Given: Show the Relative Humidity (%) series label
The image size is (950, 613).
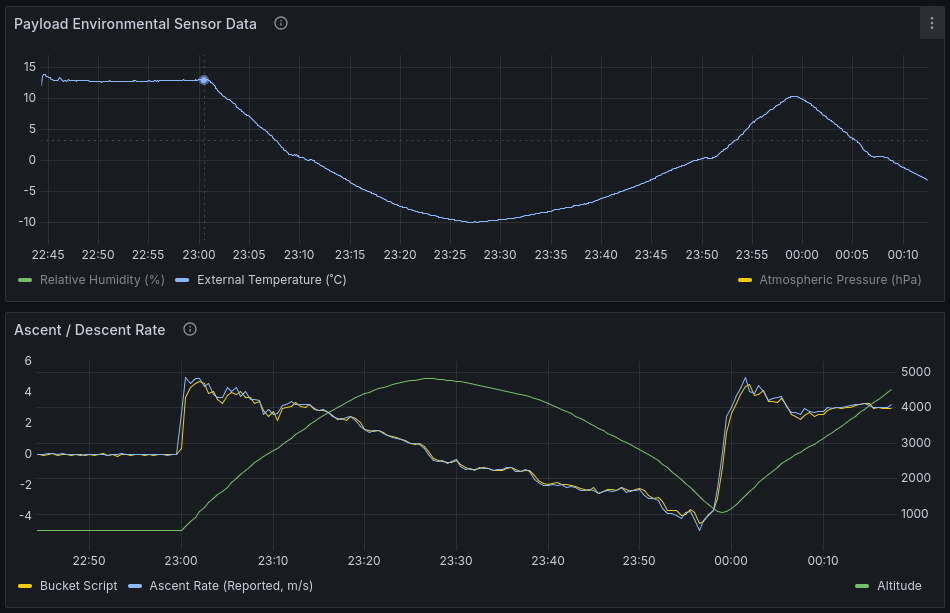Looking at the screenshot, I should tap(102, 280).
